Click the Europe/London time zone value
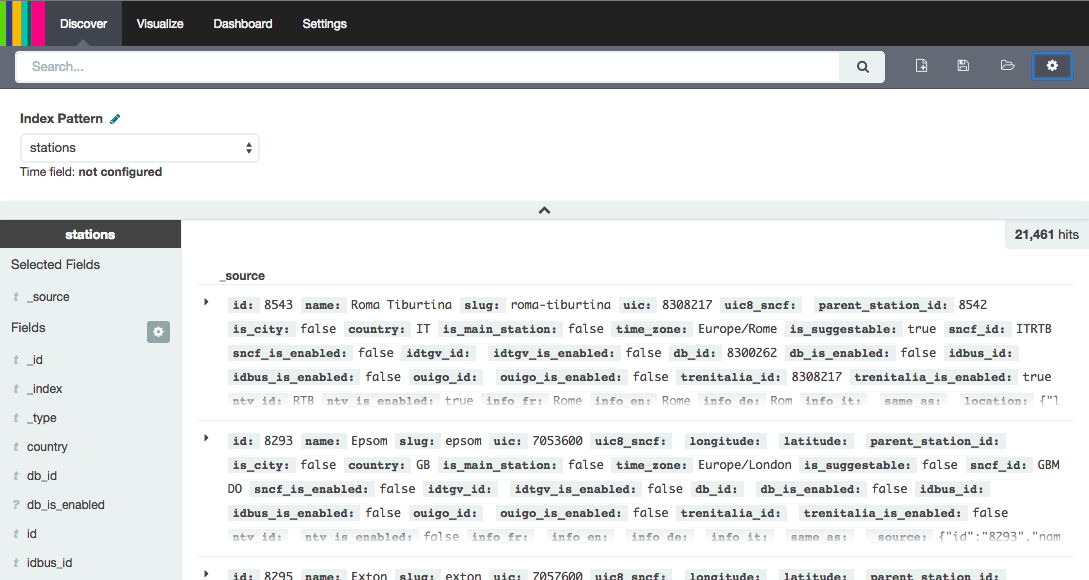Screen dimensions: 1089x580 click(x=745, y=465)
